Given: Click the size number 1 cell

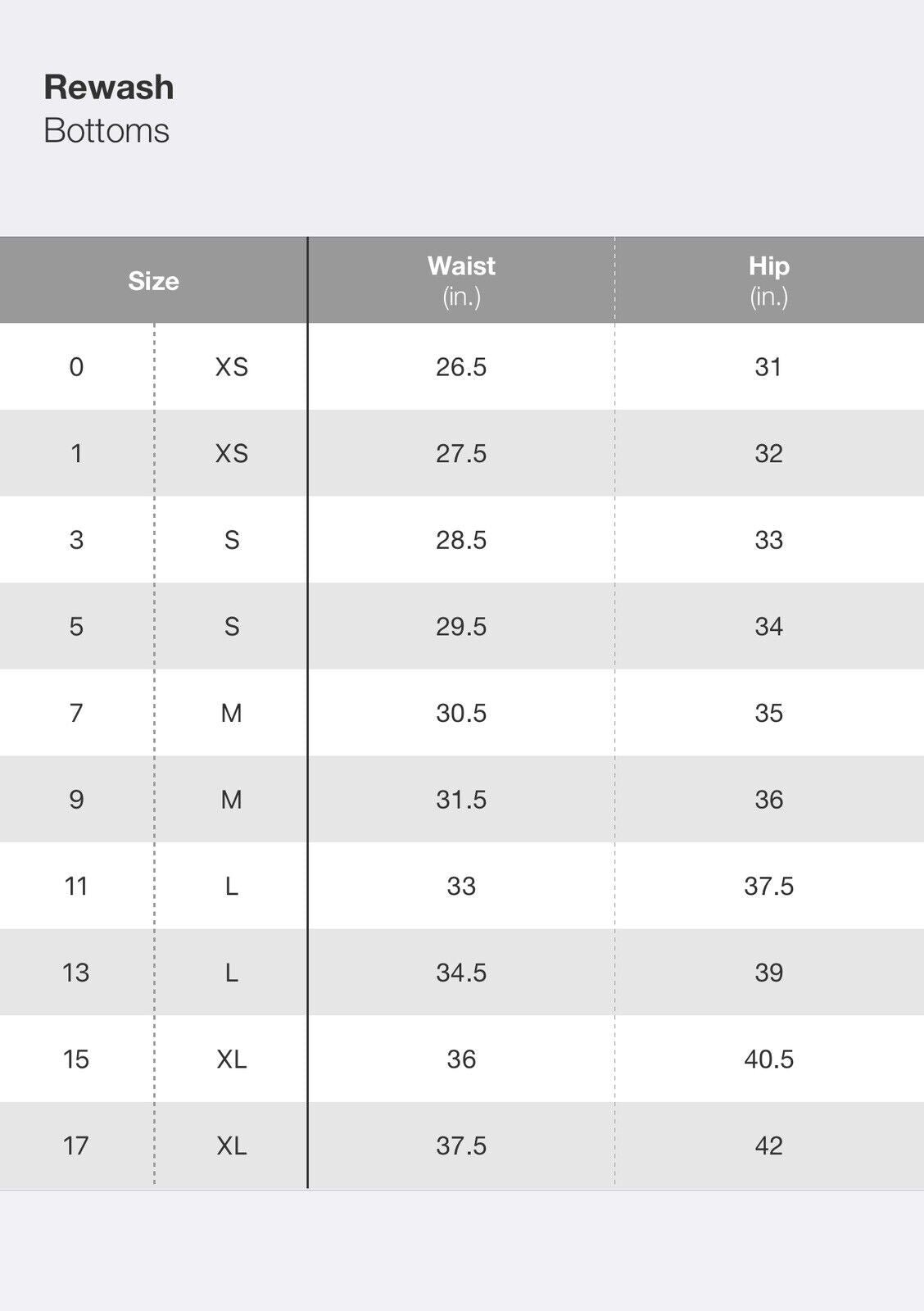Looking at the screenshot, I should point(76,453).
